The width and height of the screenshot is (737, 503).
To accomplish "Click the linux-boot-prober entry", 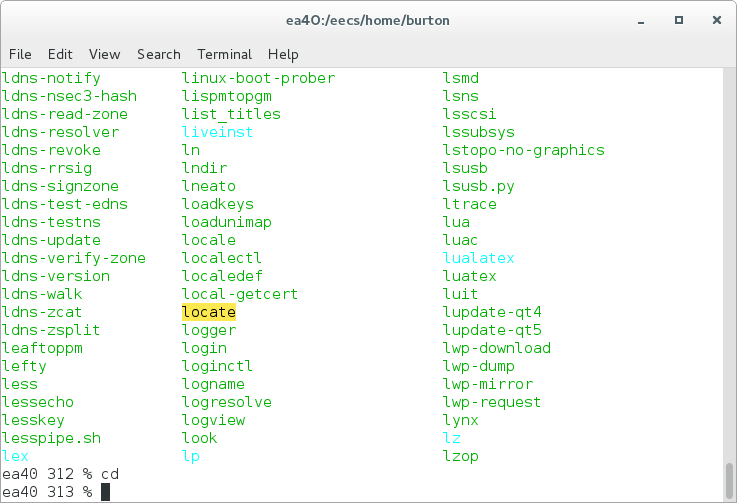I will point(259,78).
